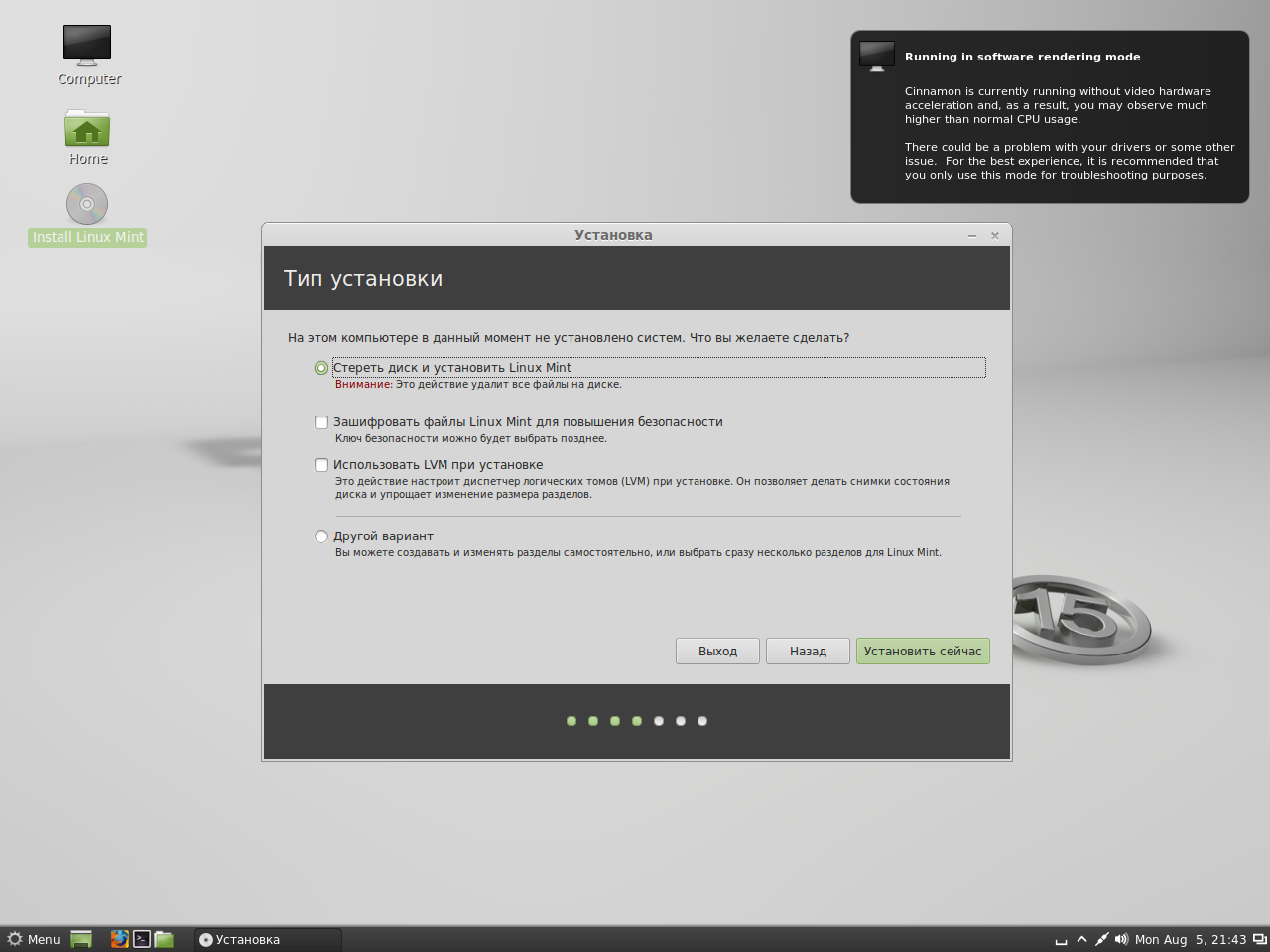Open the network connection tray icon

tap(1101, 939)
